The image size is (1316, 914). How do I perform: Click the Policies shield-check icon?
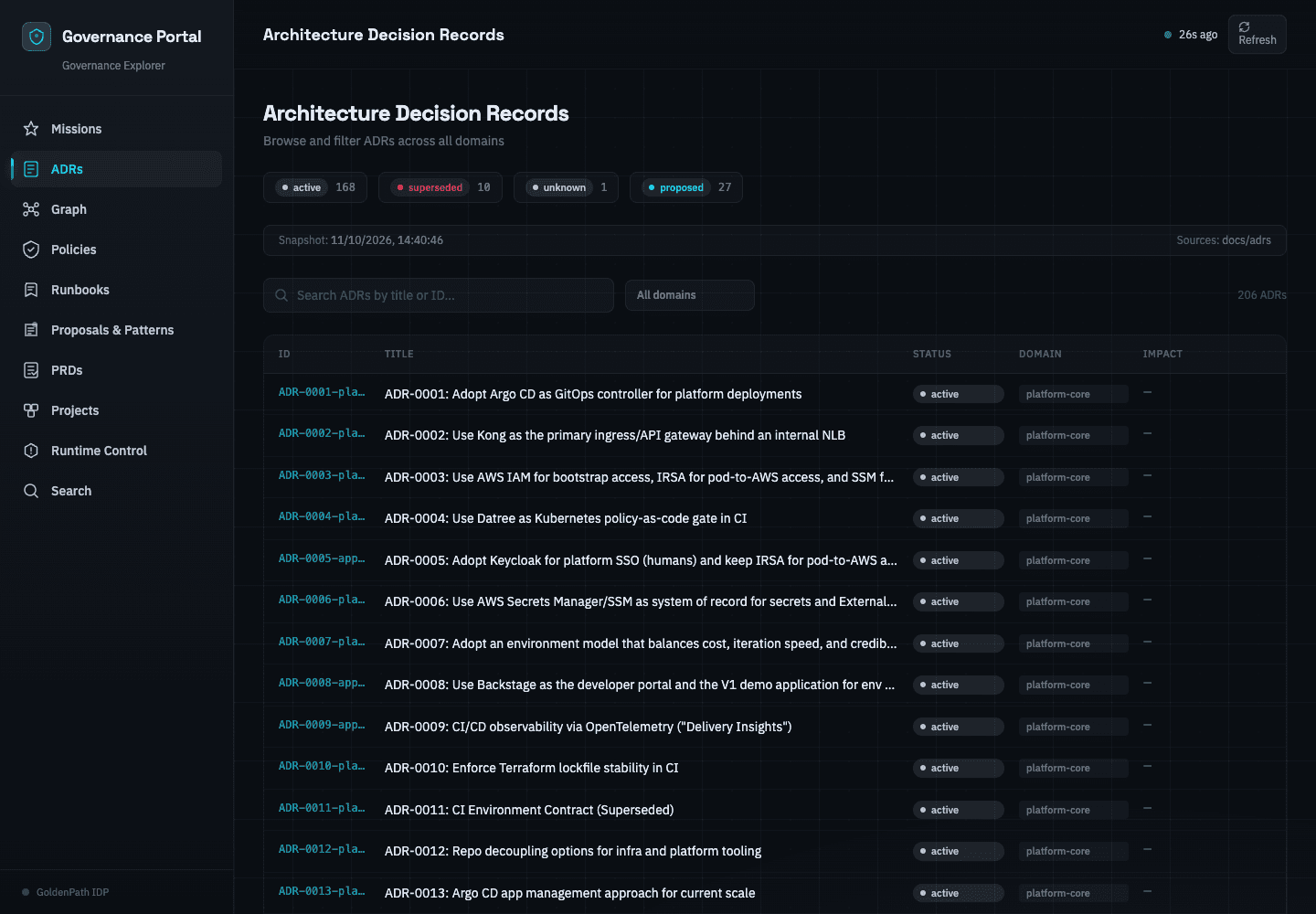[x=31, y=250]
